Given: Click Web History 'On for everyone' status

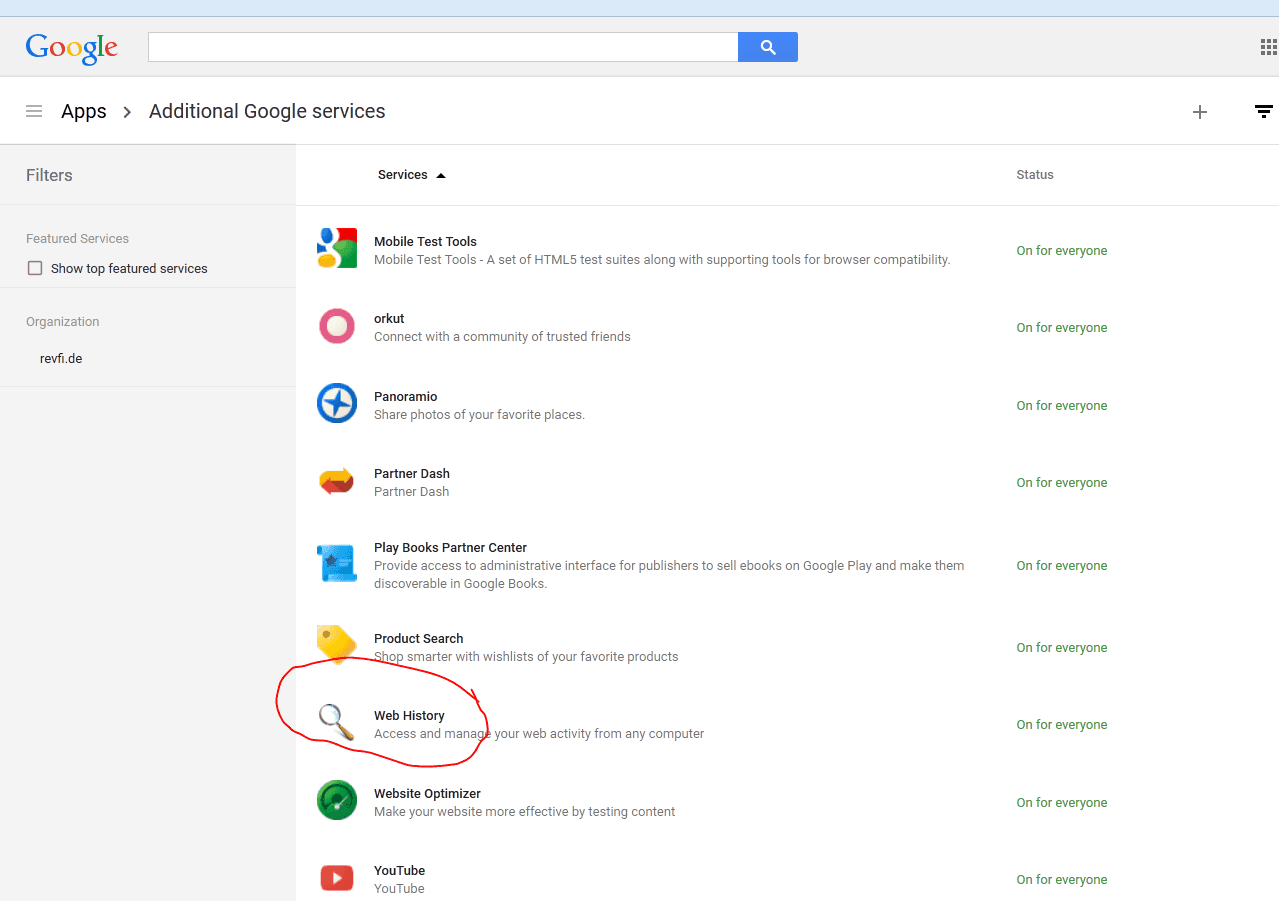Looking at the screenshot, I should tap(1062, 724).
